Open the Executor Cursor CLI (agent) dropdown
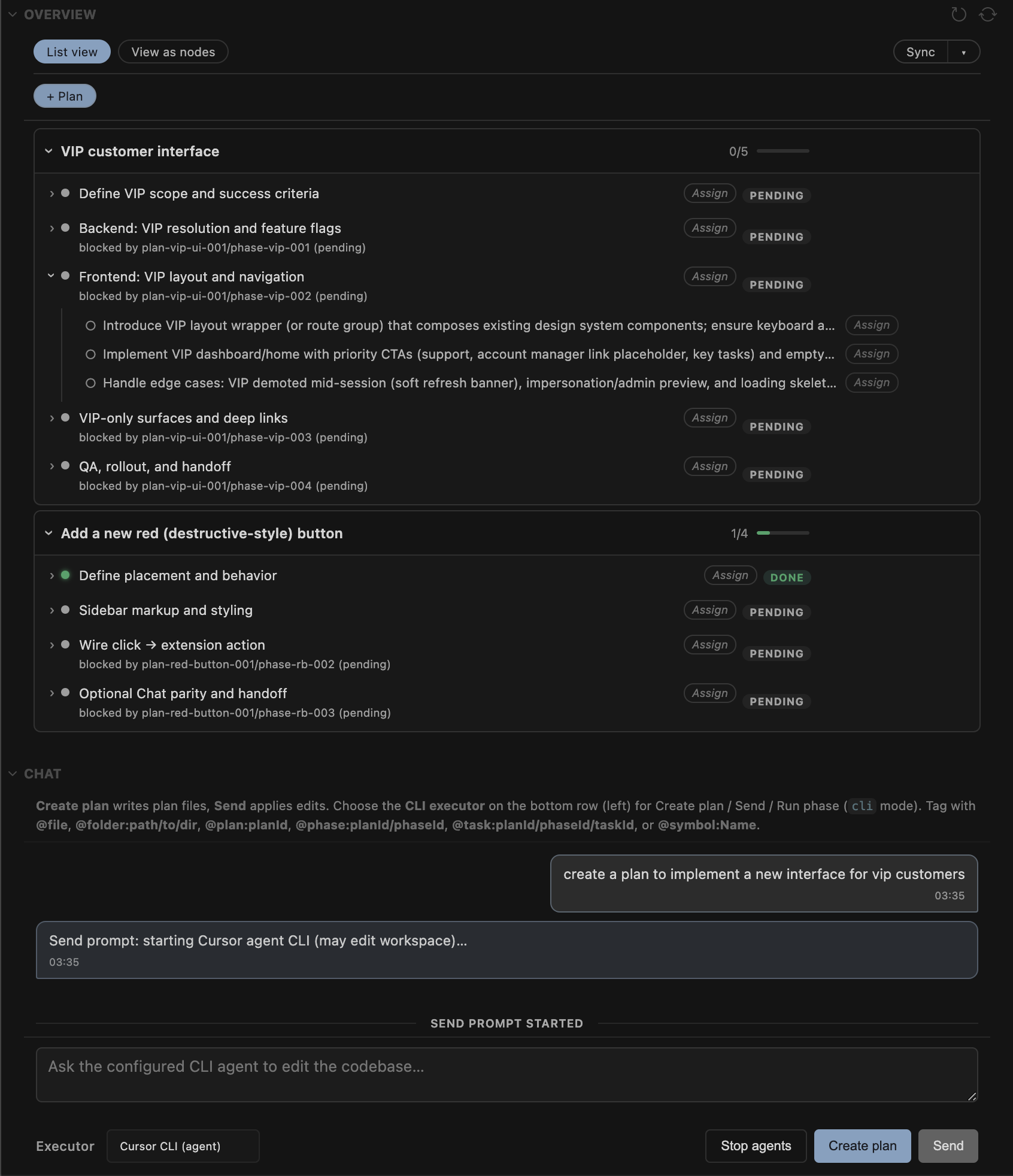The width and height of the screenshot is (1013, 1176). pos(183,1146)
